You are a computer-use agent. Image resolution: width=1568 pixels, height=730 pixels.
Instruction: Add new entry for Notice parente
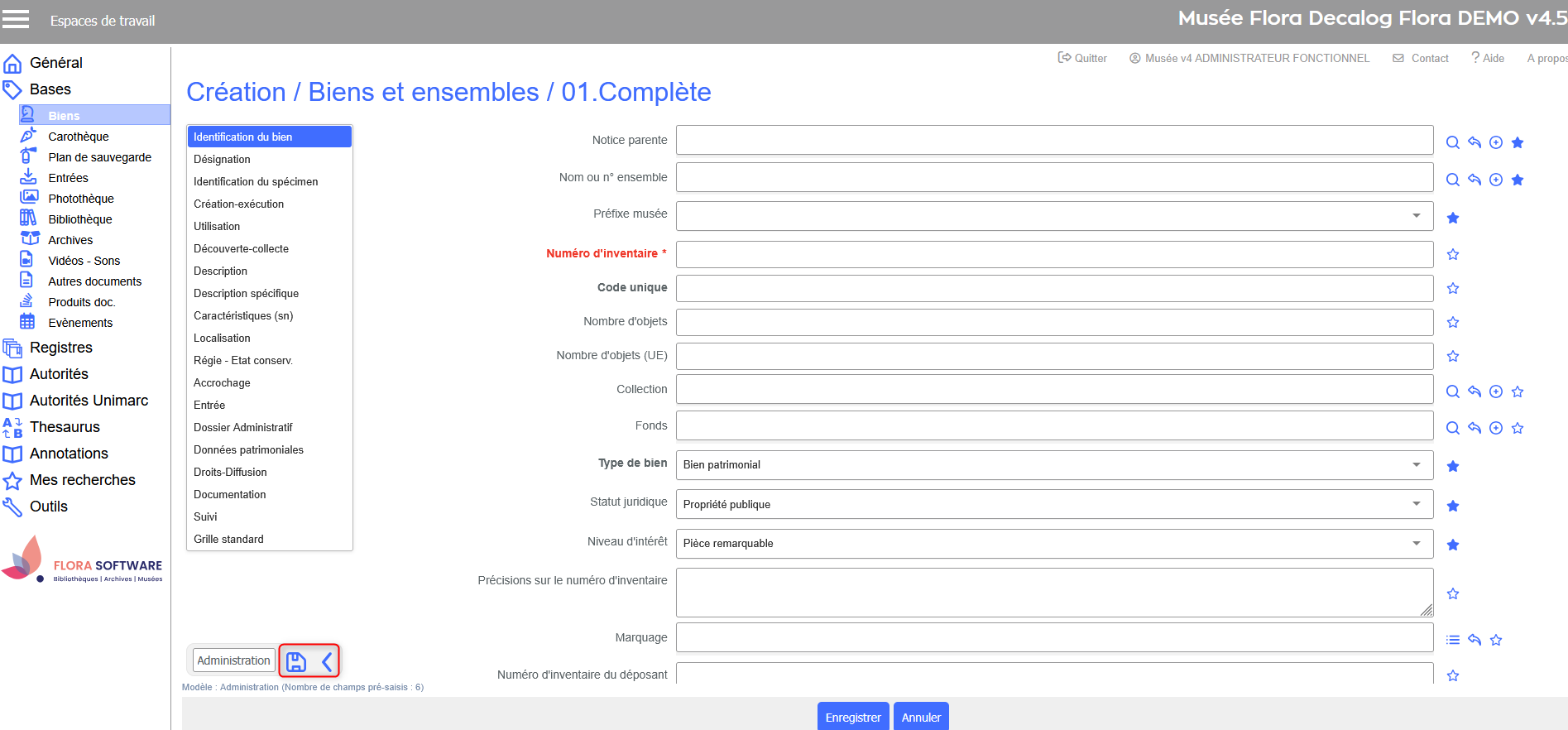[x=1496, y=142]
